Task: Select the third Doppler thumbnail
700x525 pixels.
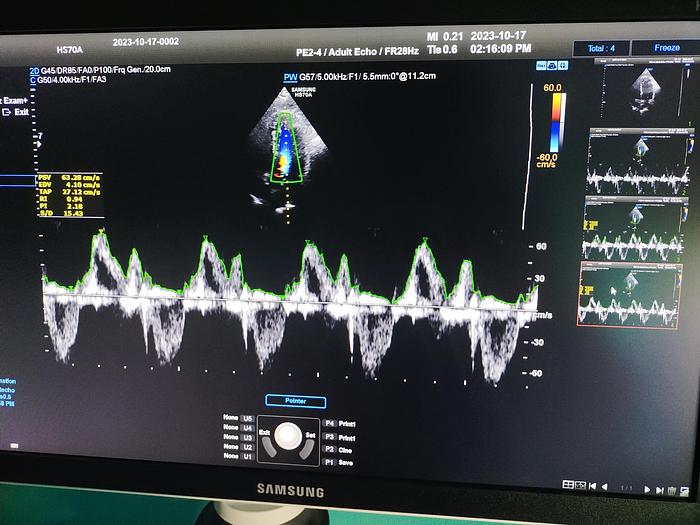Action: [632, 229]
